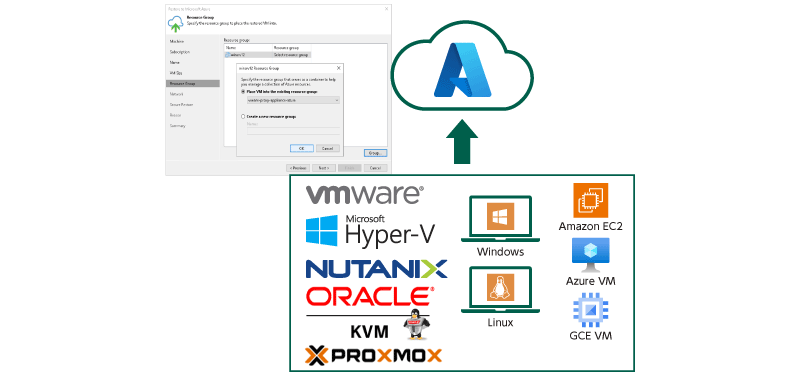Go to the Name wizard step
800x380 pixels.
pyautogui.click(x=174, y=62)
